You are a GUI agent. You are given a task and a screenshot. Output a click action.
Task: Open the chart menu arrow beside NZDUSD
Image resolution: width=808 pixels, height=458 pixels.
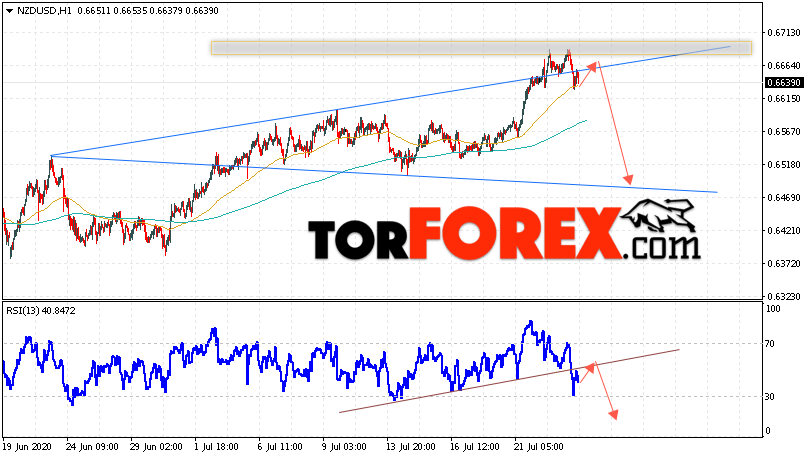click(x=9, y=11)
